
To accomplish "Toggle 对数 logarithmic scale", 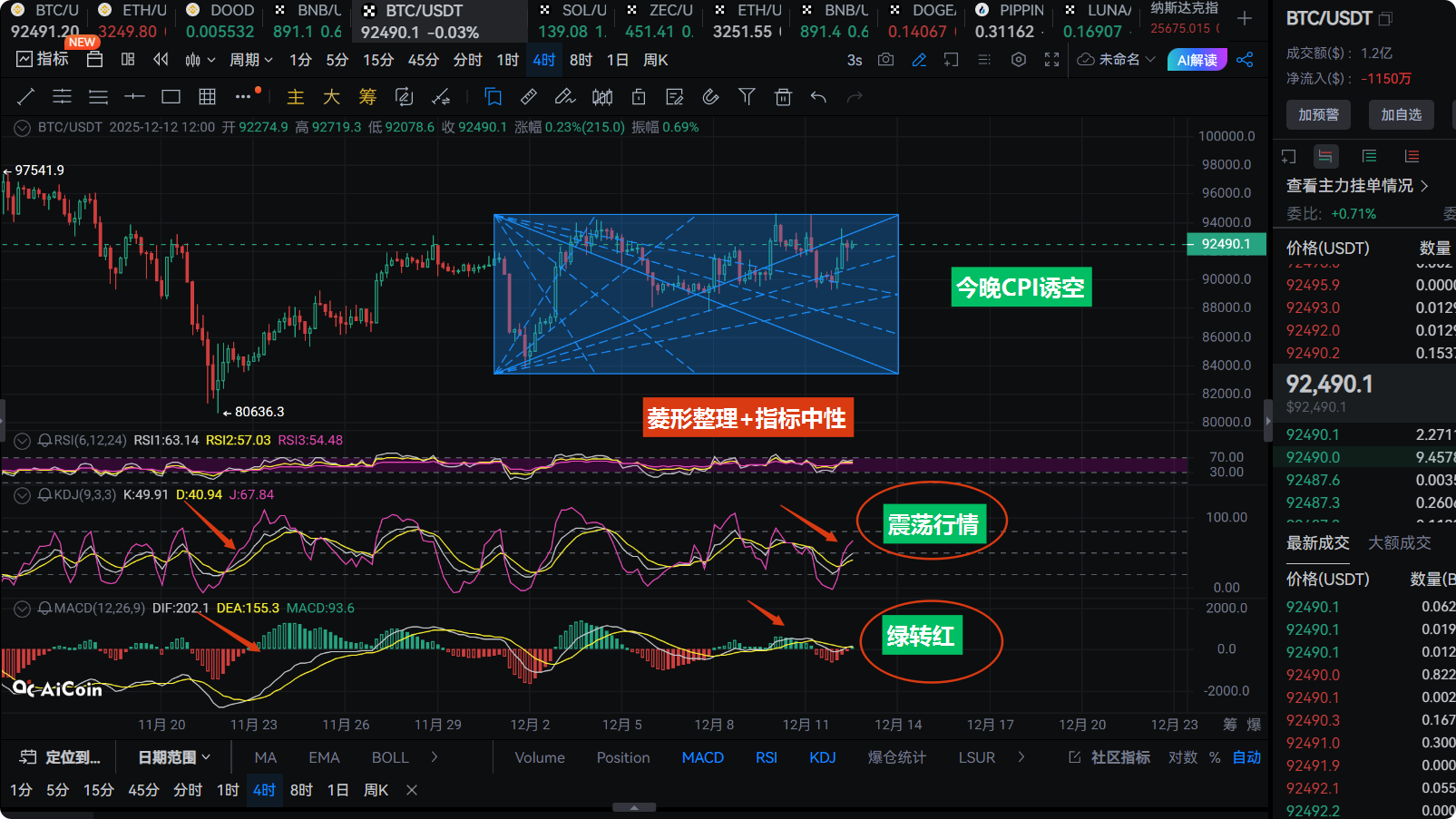I will 1182,757.
